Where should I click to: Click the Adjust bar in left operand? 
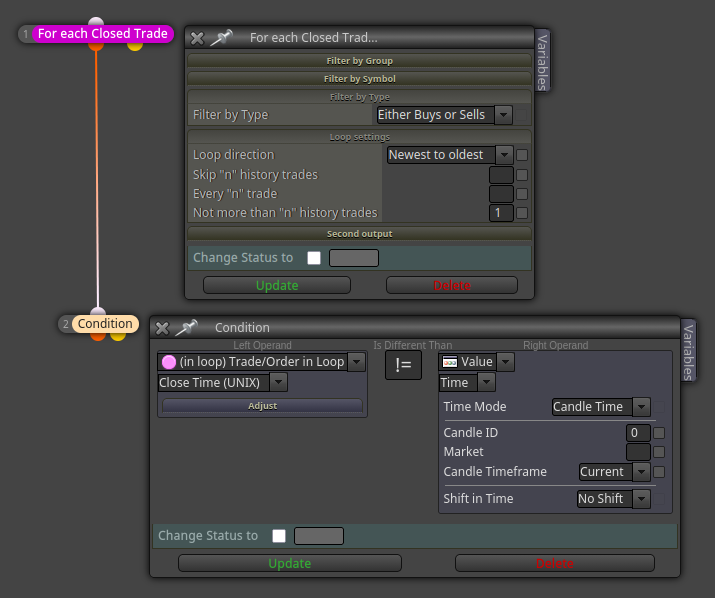(x=262, y=406)
